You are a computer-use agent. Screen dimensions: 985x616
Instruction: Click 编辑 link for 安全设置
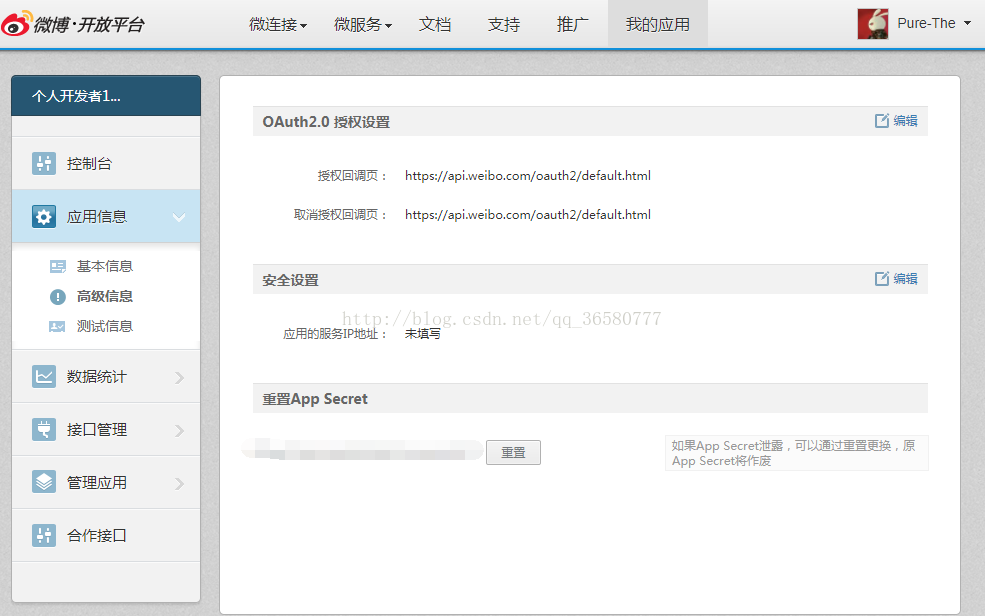pyautogui.click(x=905, y=278)
